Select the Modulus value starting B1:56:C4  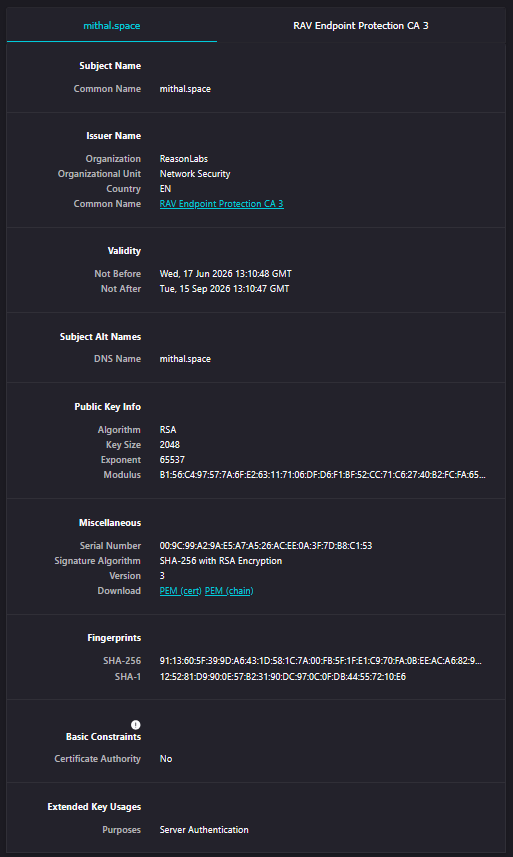click(322, 475)
